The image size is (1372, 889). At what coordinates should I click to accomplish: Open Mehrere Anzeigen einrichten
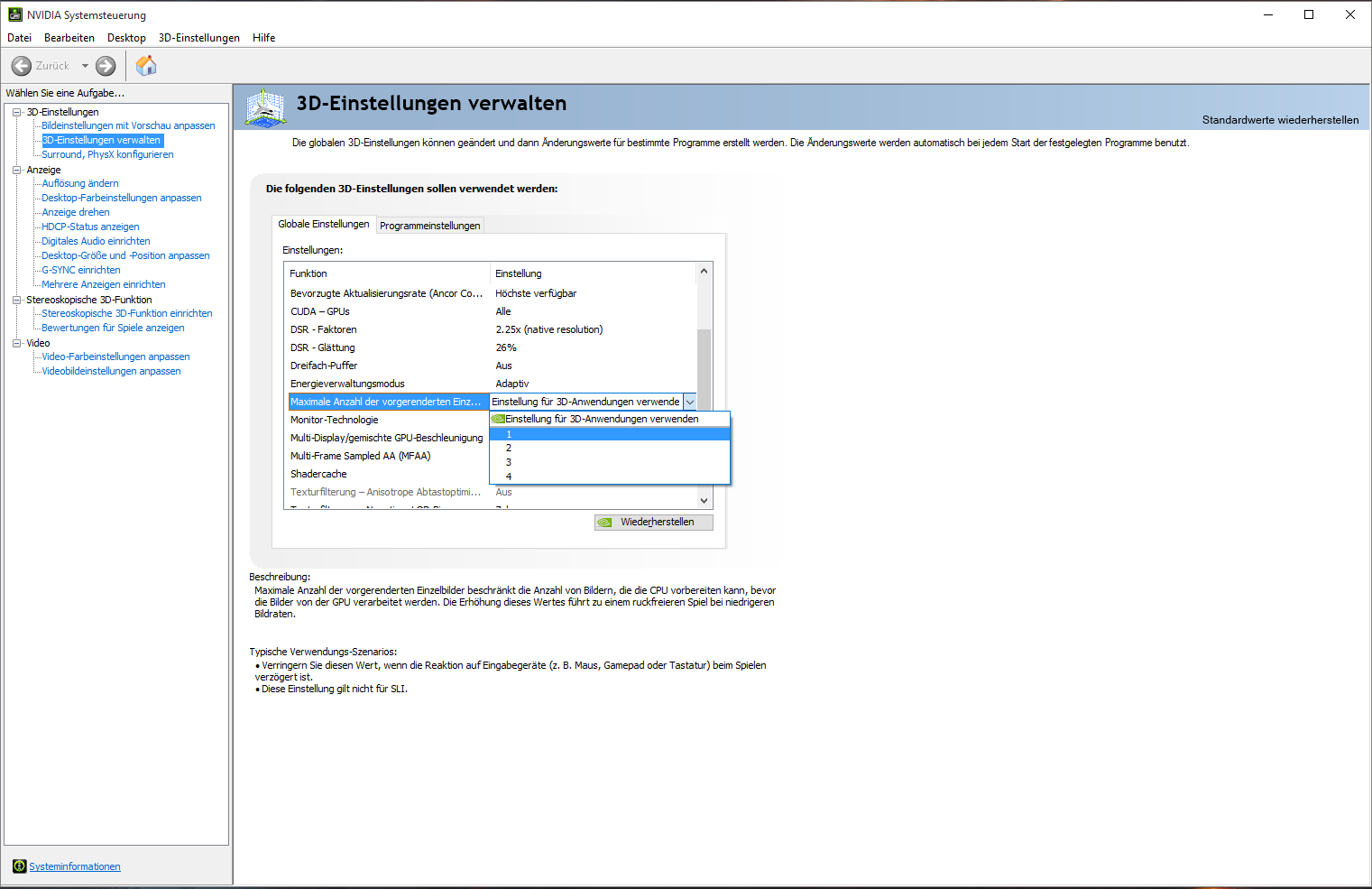point(104,284)
